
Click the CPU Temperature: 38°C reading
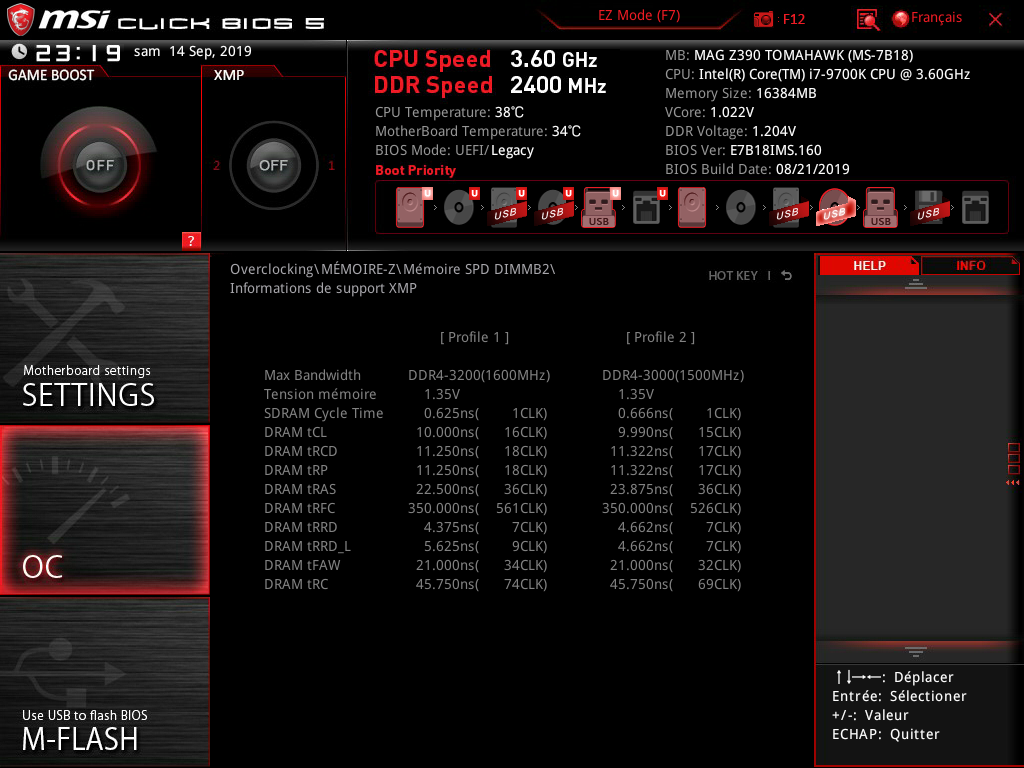coord(449,112)
